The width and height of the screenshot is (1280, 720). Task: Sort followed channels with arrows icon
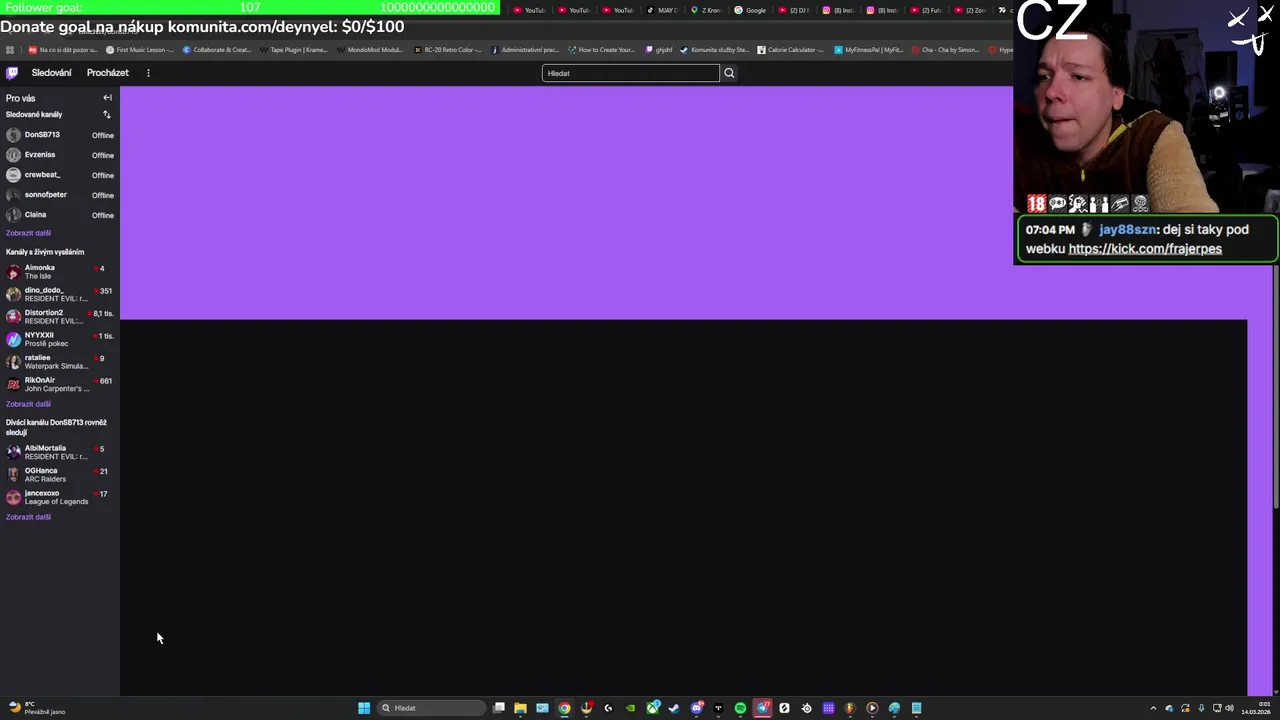click(107, 114)
